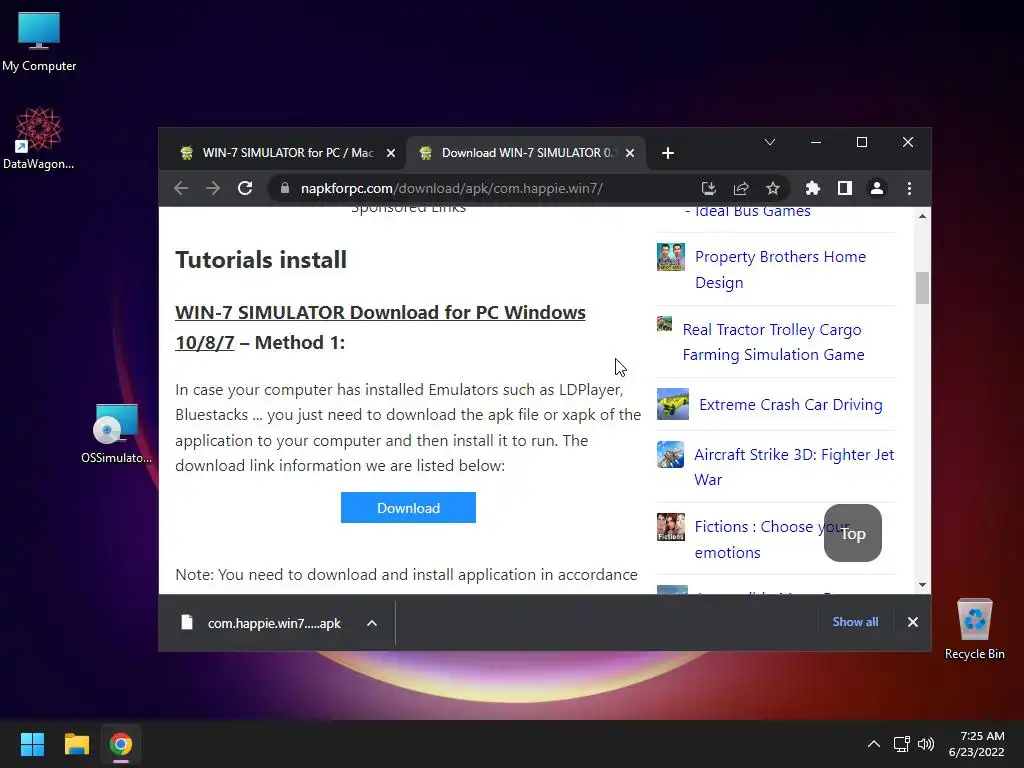
Task: Click the page scrollbar up arrow
Action: (922, 216)
